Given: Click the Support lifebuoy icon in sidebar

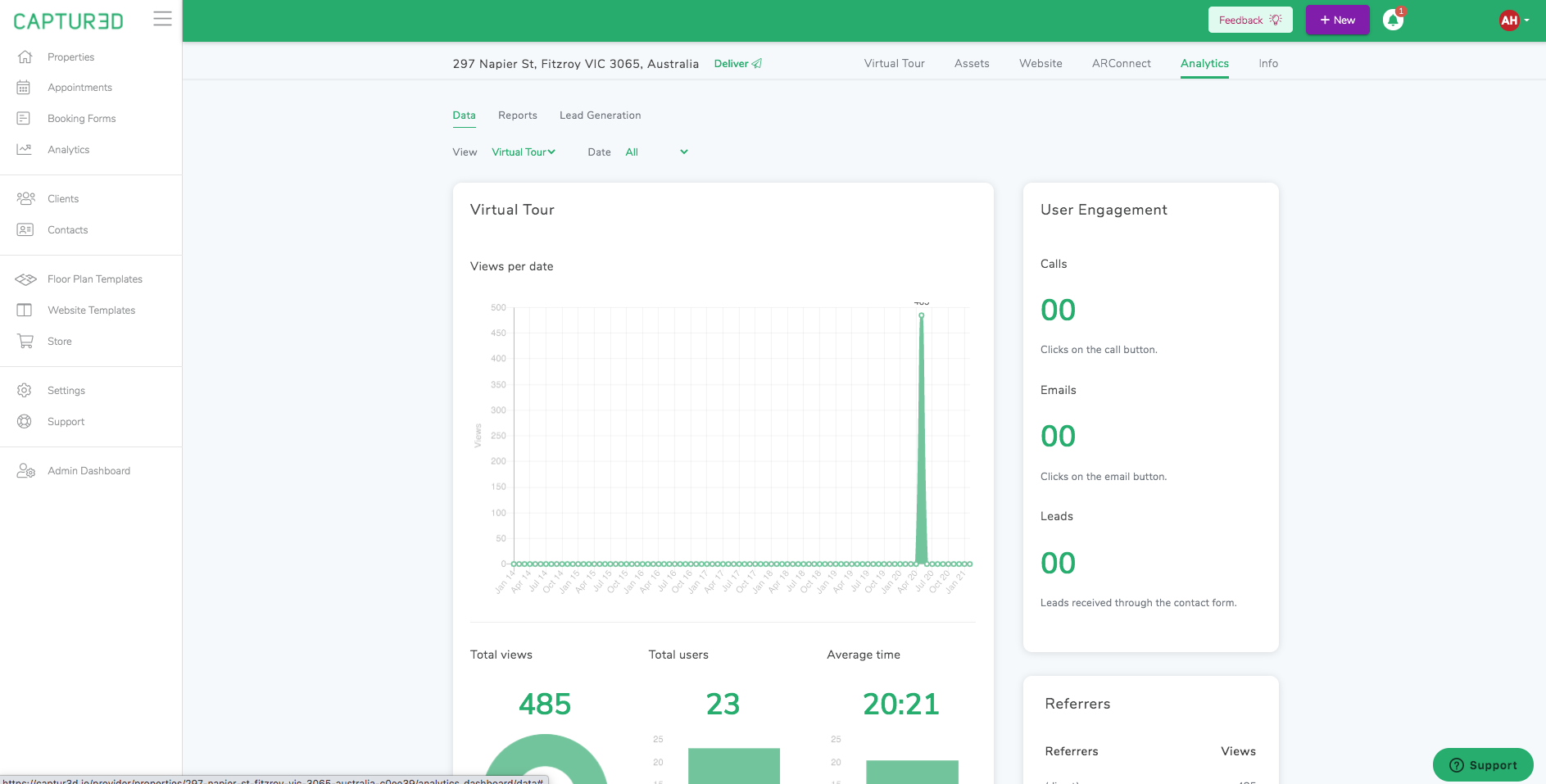Looking at the screenshot, I should [x=25, y=421].
